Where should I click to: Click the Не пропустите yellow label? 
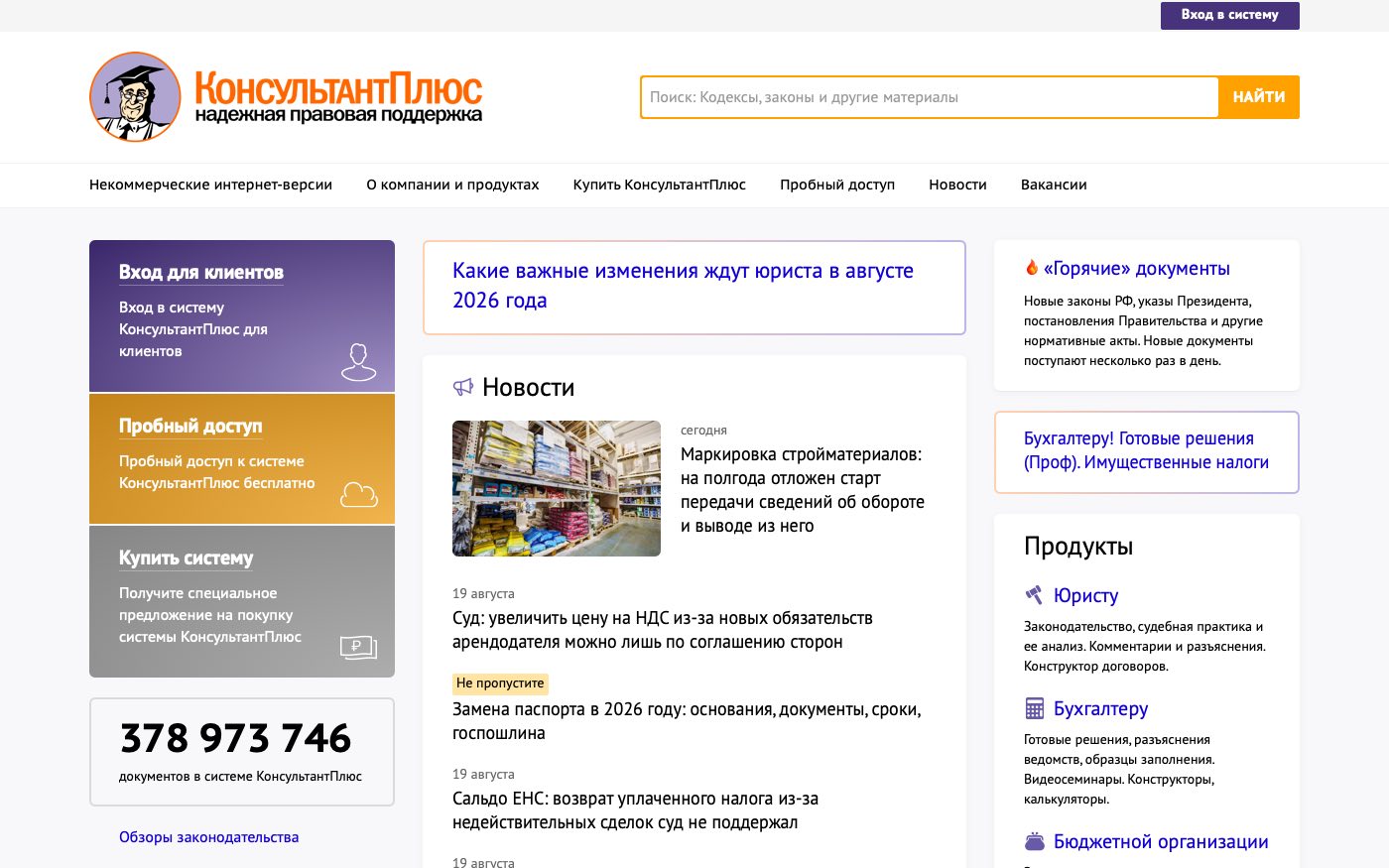coord(500,683)
